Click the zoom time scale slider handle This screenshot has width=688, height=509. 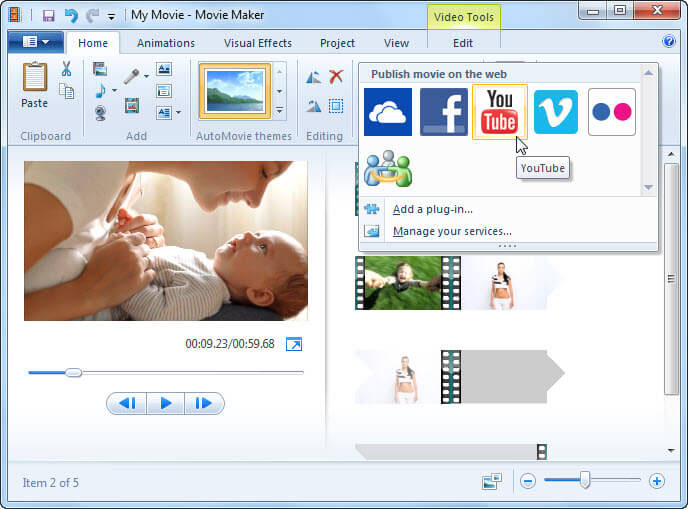click(584, 480)
